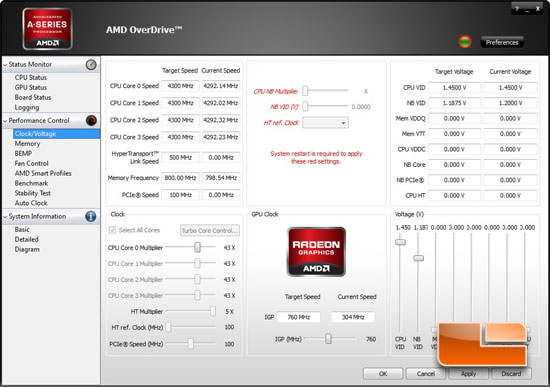Open the HT ref. Clock dropdown

coord(325,123)
